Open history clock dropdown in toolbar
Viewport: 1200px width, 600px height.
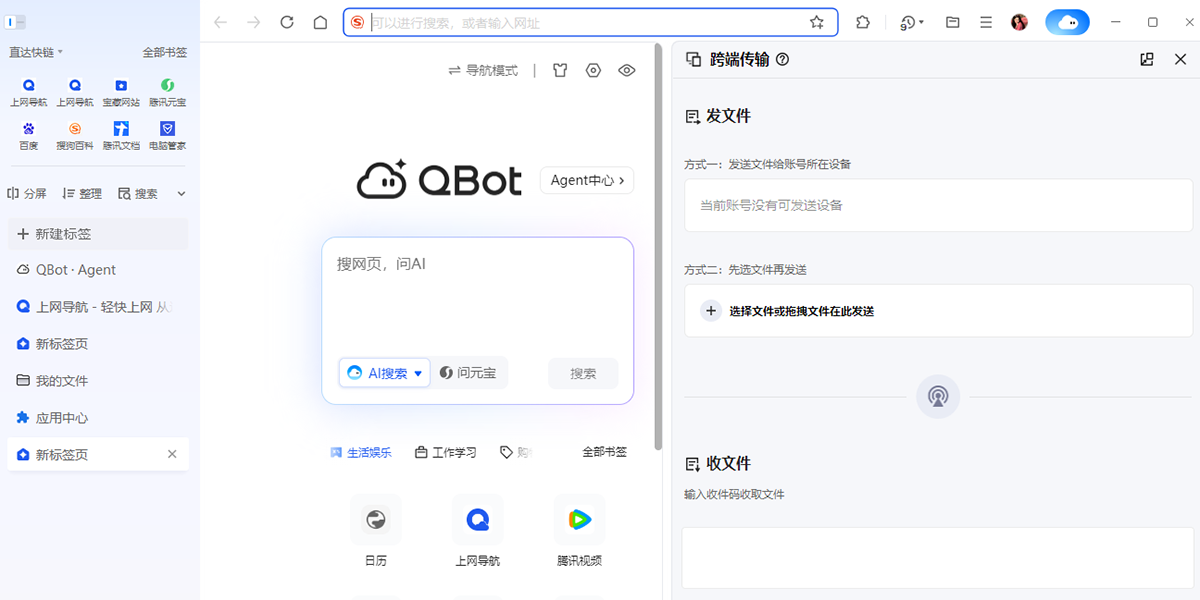click(x=912, y=22)
